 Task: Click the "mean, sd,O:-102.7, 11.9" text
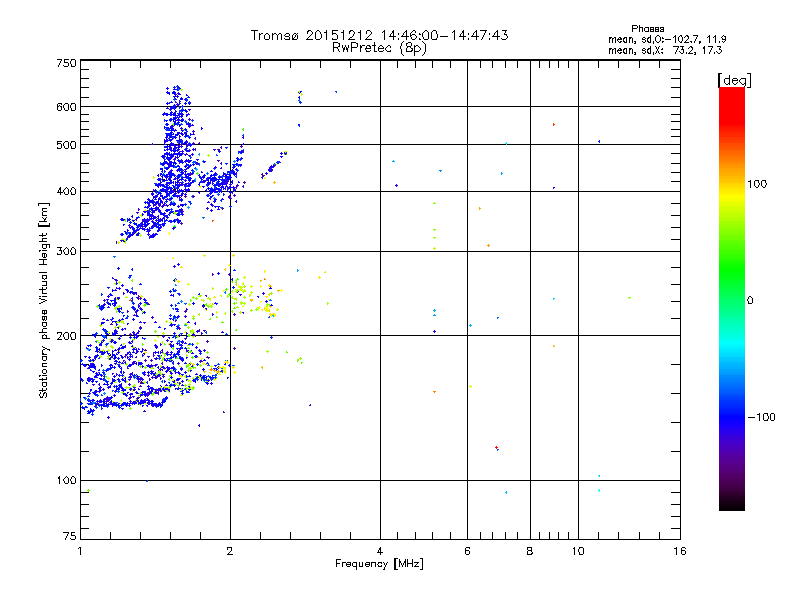pyautogui.click(x=667, y=39)
